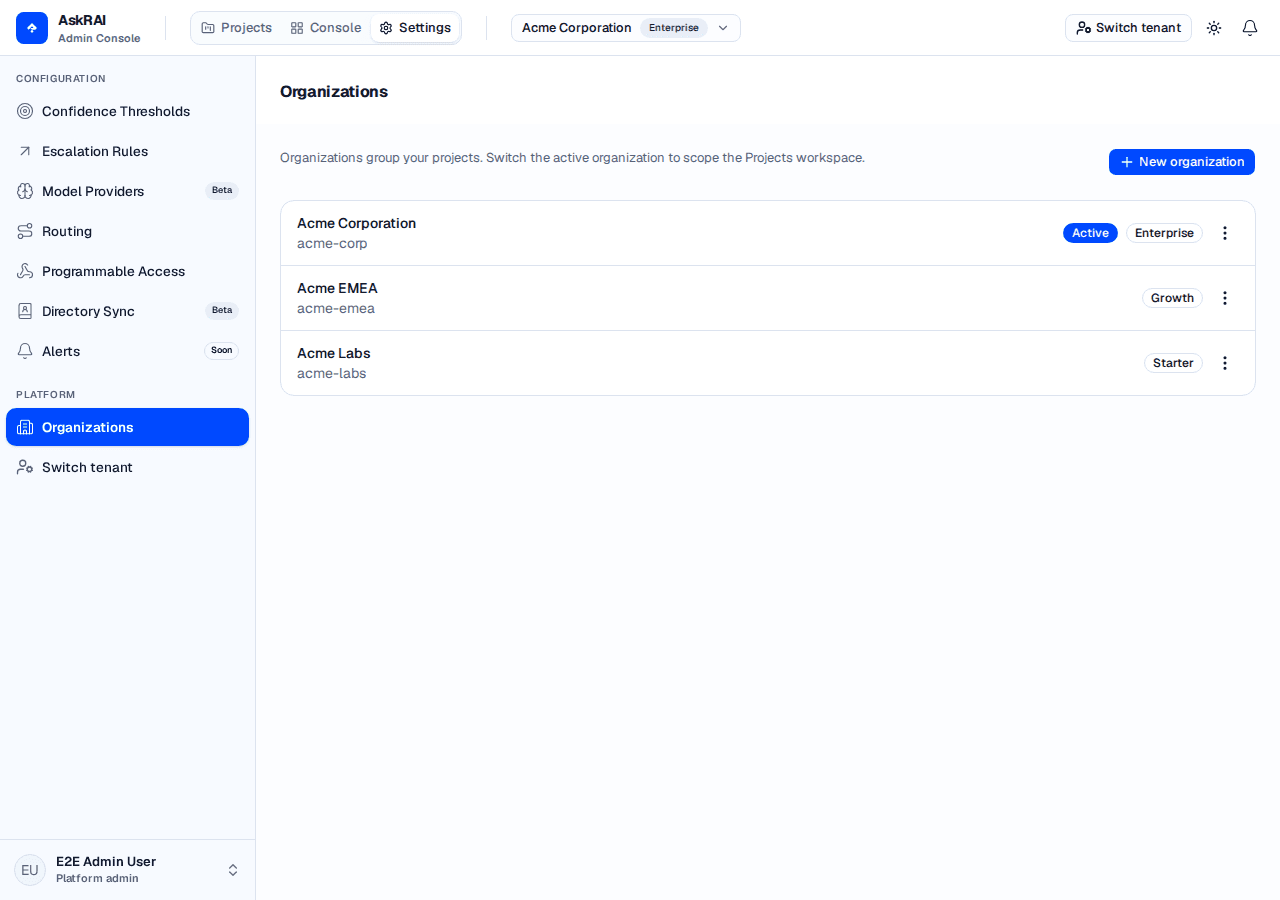
Task: Go to Directory Sync settings
Action: click(x=127, y=311)
